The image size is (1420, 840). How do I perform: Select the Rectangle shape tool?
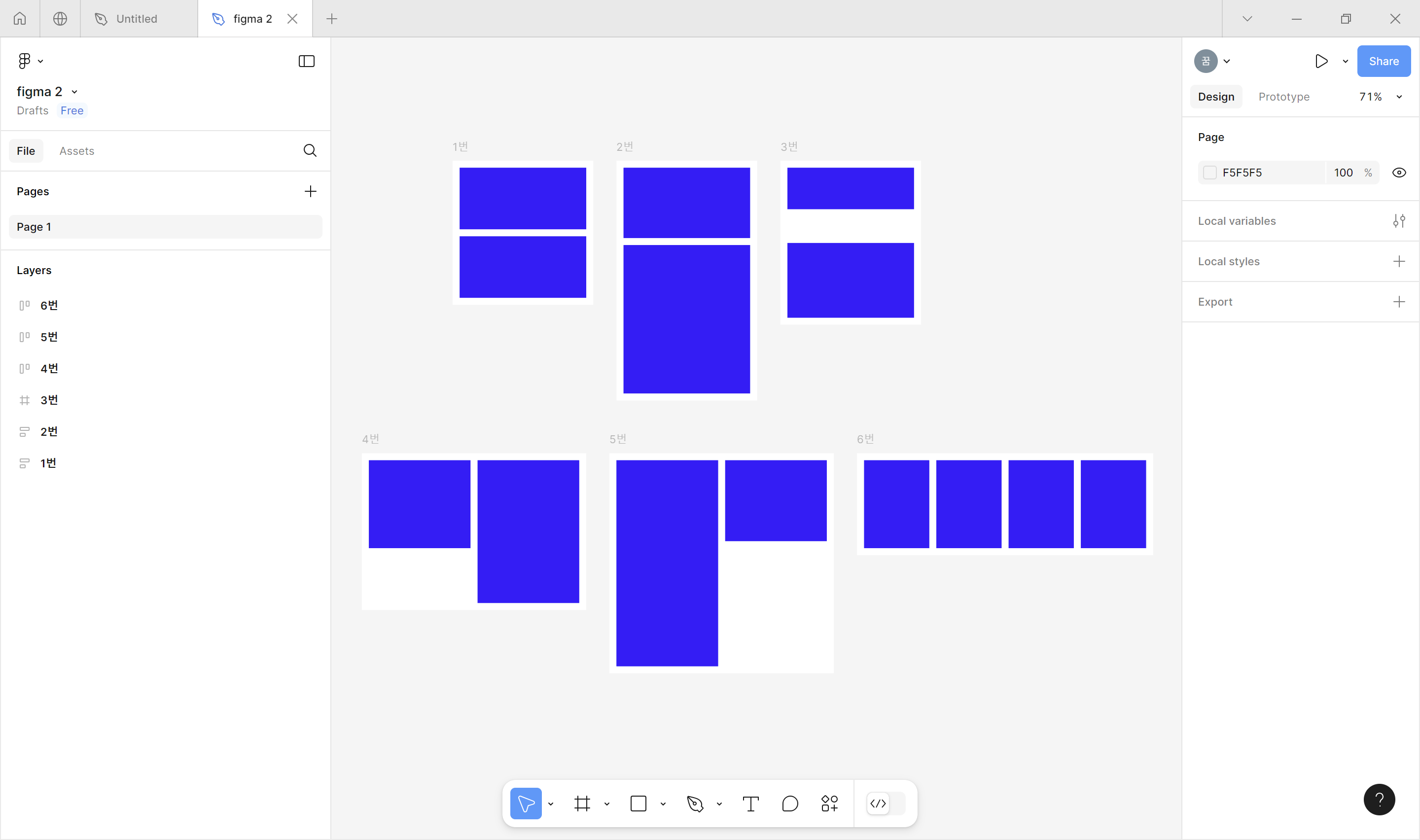point(638,803)
